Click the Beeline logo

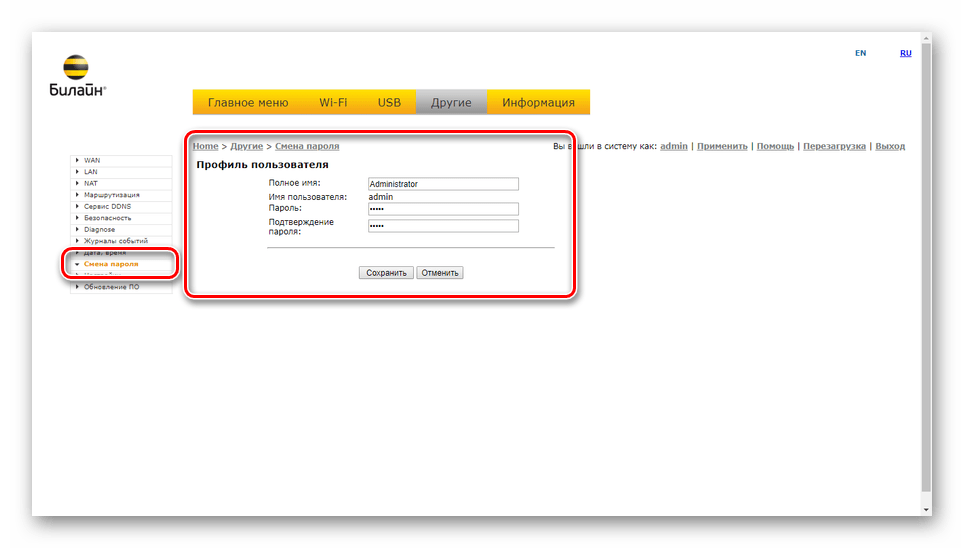click(x=77, y=76)
